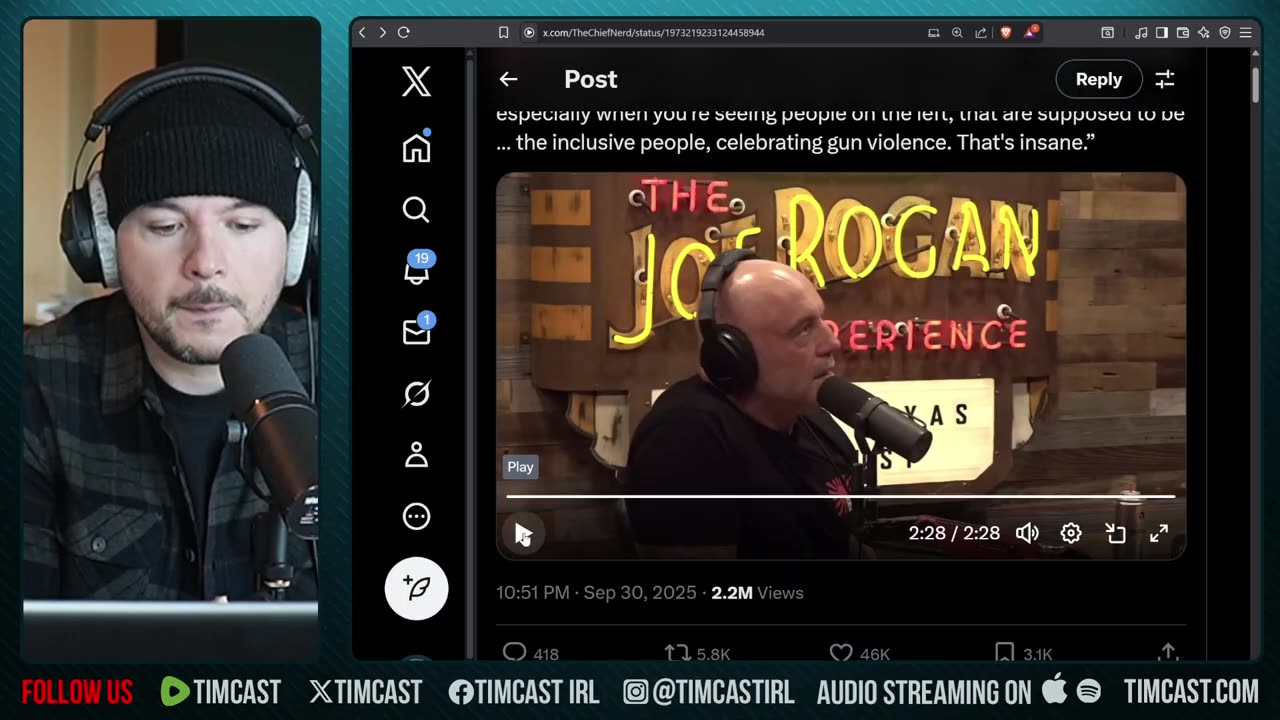This screenshot has width=1280, height=720.
Task: Open Brave Shields lion icon
Action: (1005, 32)
